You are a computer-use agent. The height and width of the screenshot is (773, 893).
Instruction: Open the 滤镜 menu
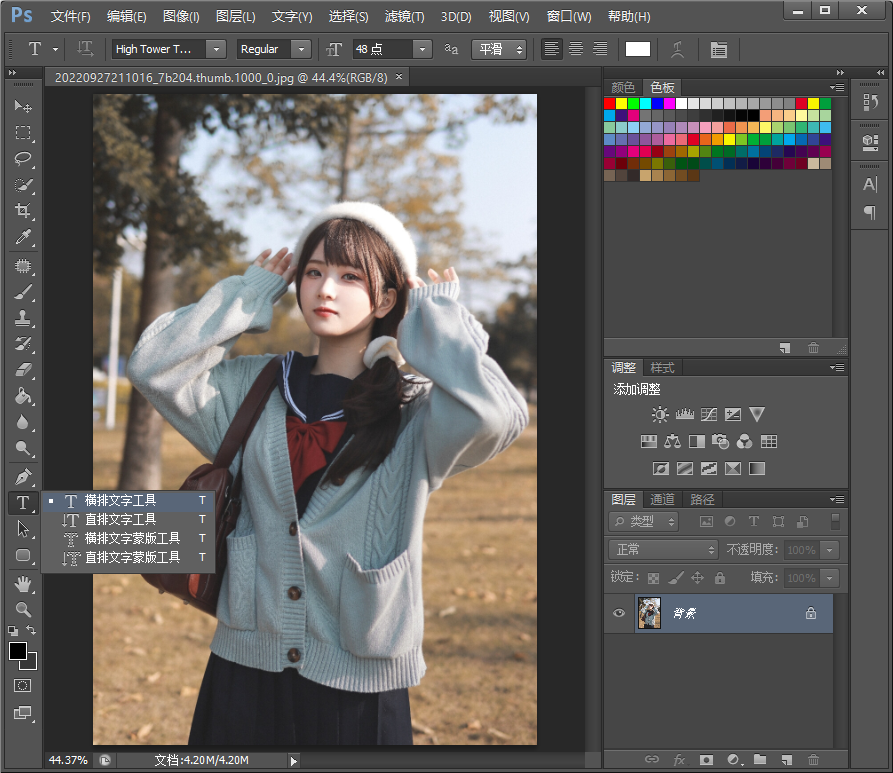coord(403,16)
